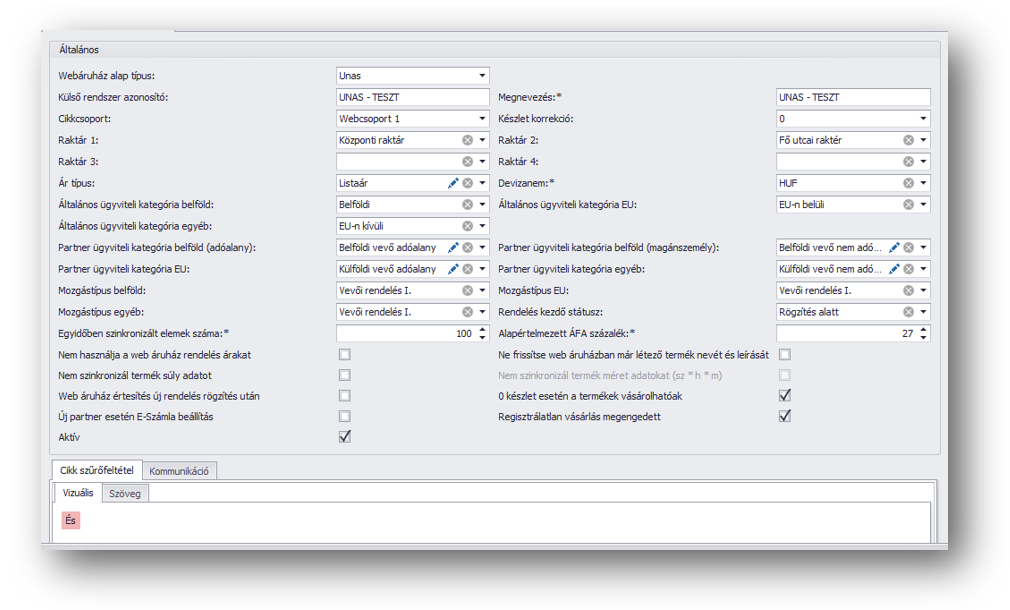Clear the Raktár 2 Fő utcai raktér value
The image size is (1010, 610).
pos(908,140)
